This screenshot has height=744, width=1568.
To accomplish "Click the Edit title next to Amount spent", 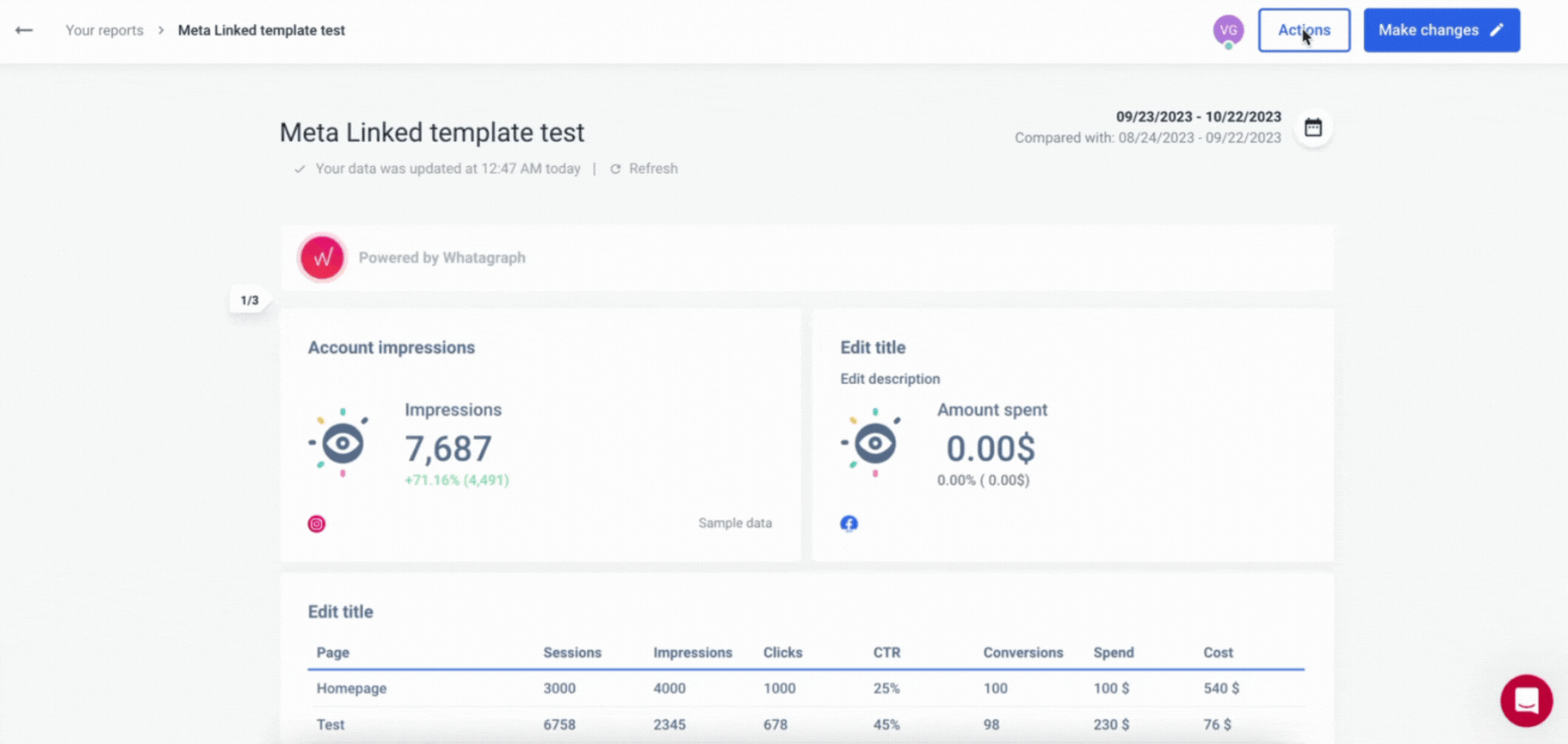I will 873,348.
